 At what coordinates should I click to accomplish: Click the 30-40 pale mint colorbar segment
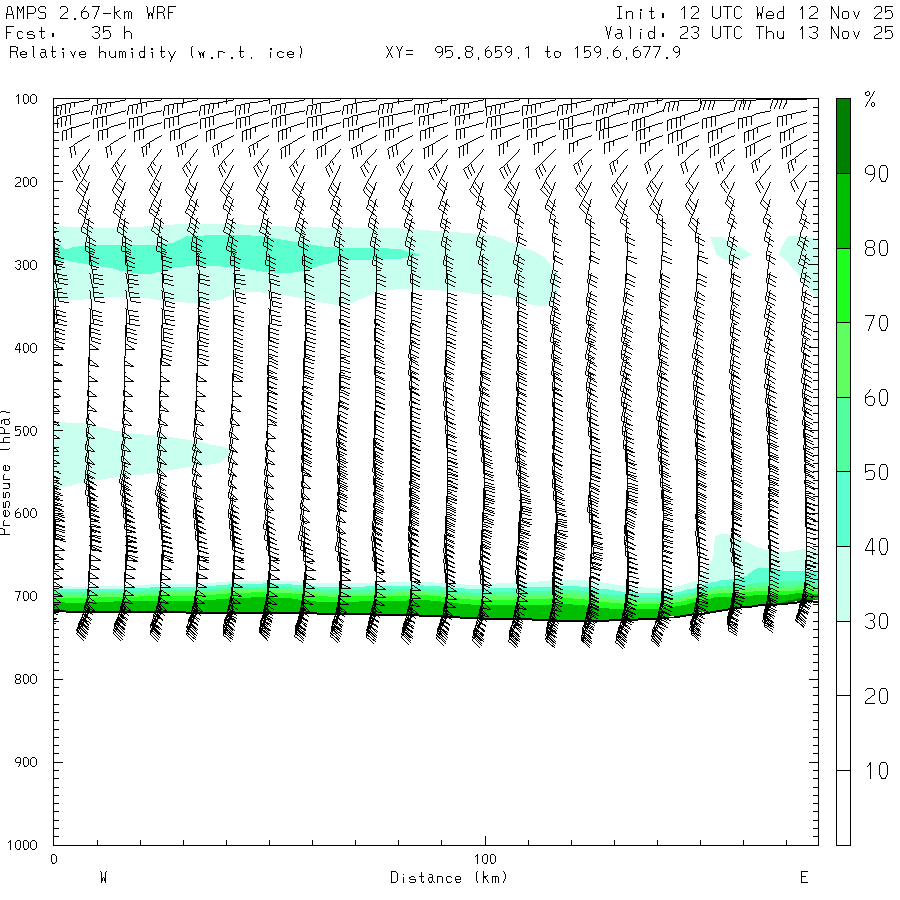[x=843, y=584]
